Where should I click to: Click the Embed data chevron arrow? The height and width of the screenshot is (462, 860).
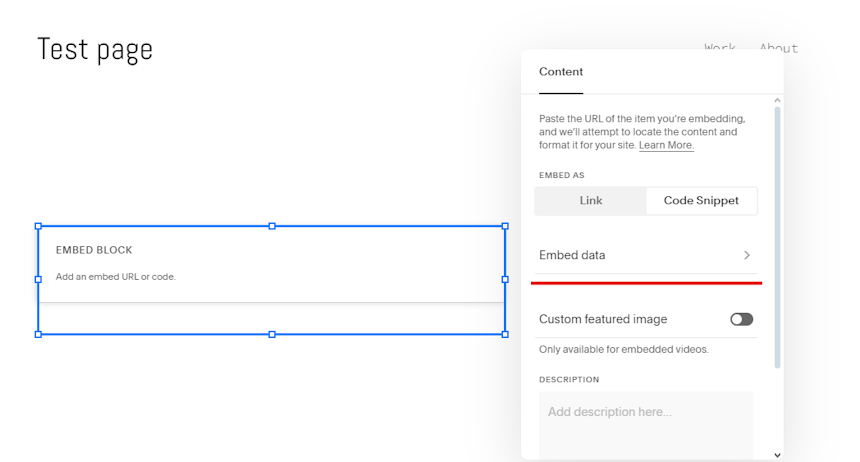(x=746, y=255)
